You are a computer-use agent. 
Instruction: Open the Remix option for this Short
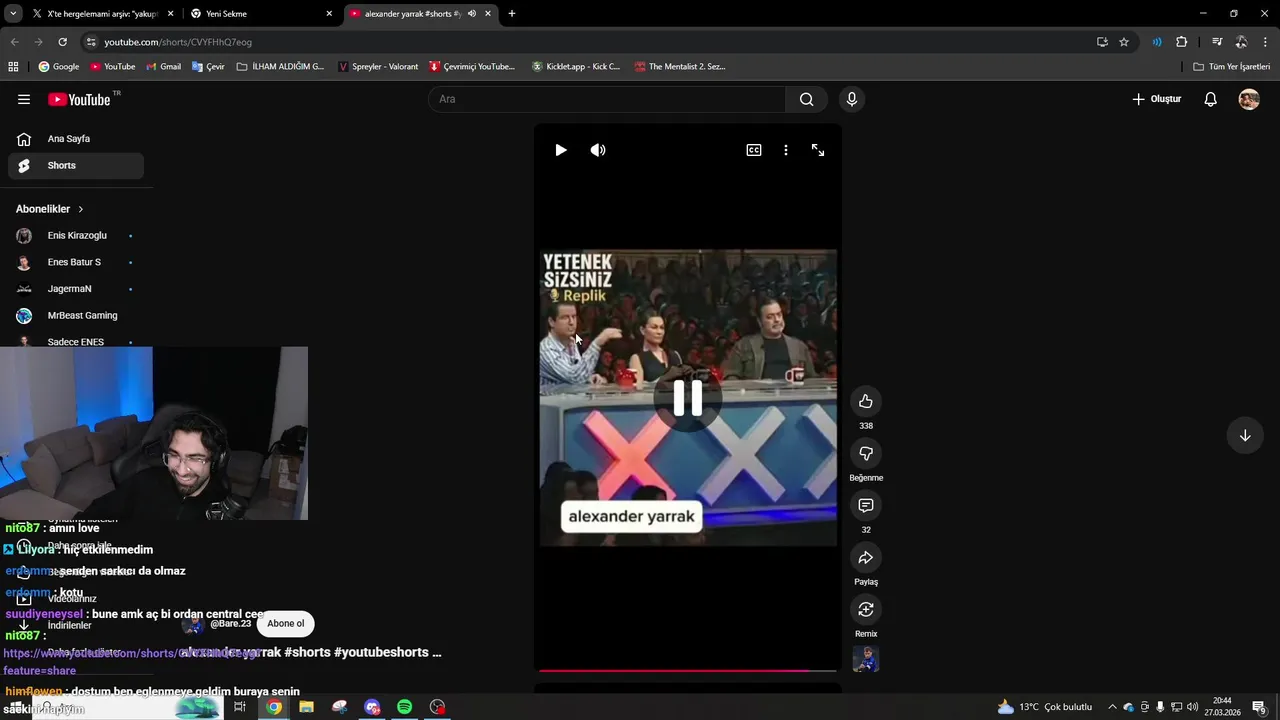(866, 609)
